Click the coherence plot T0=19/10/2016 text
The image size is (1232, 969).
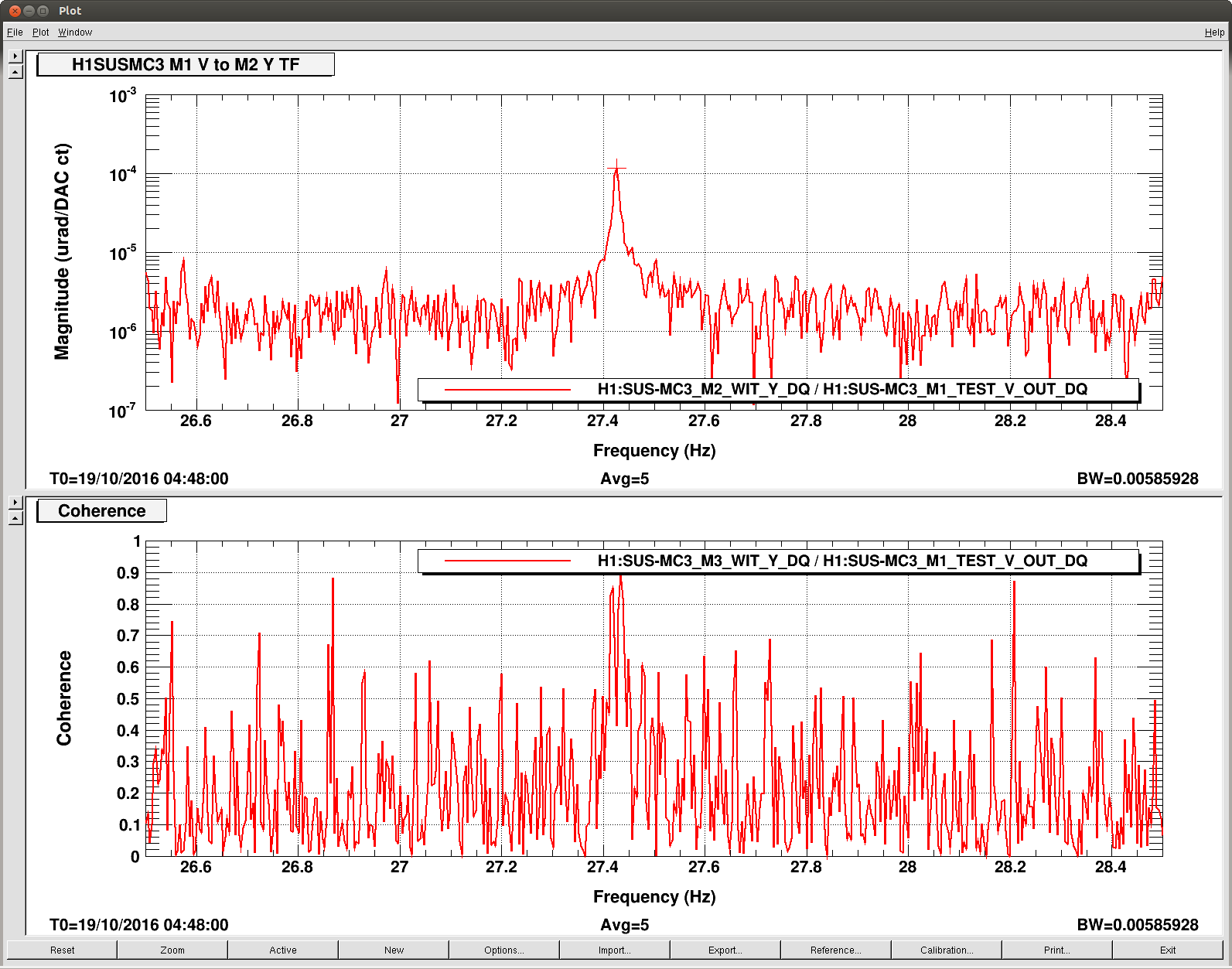pos(139,925)
